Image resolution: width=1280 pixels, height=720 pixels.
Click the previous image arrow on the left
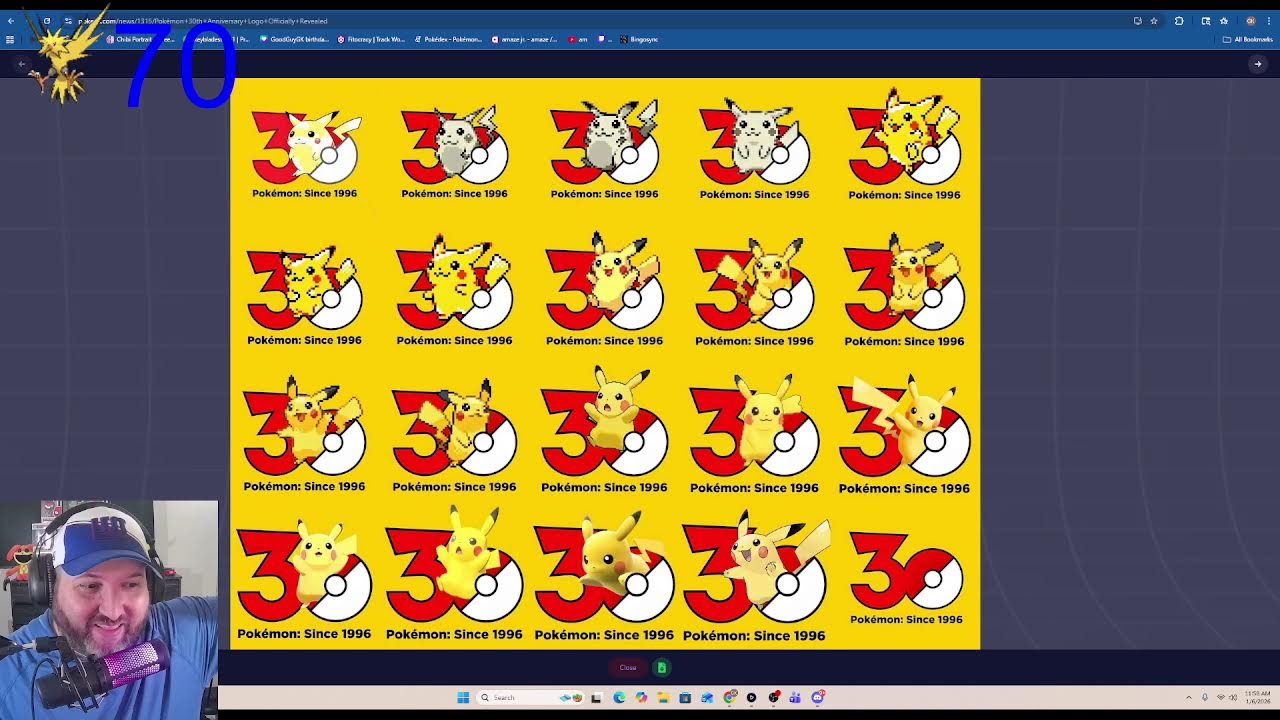point(21,64)
